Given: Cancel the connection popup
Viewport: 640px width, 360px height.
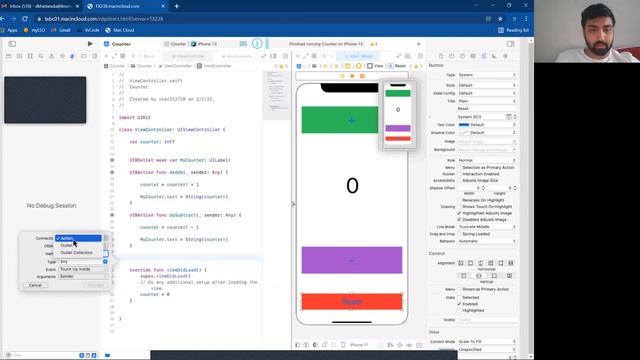Looking at the screenshot, I should pyautogui.click(x=36, y=285).
